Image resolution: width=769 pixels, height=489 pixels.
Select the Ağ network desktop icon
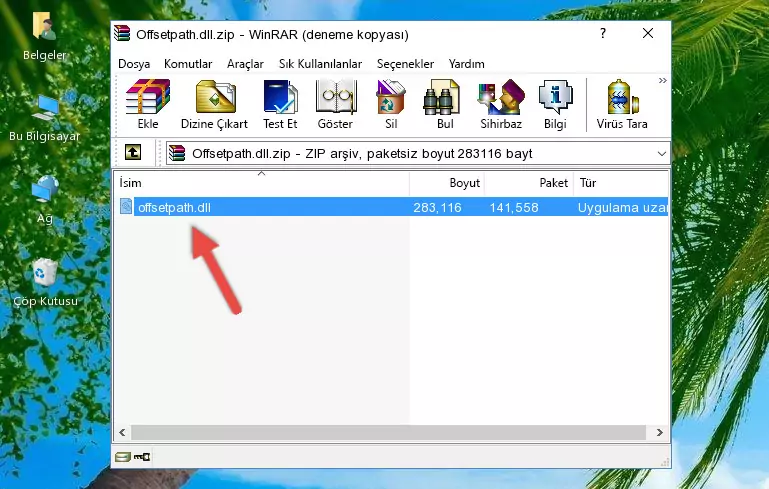point(44,200)
